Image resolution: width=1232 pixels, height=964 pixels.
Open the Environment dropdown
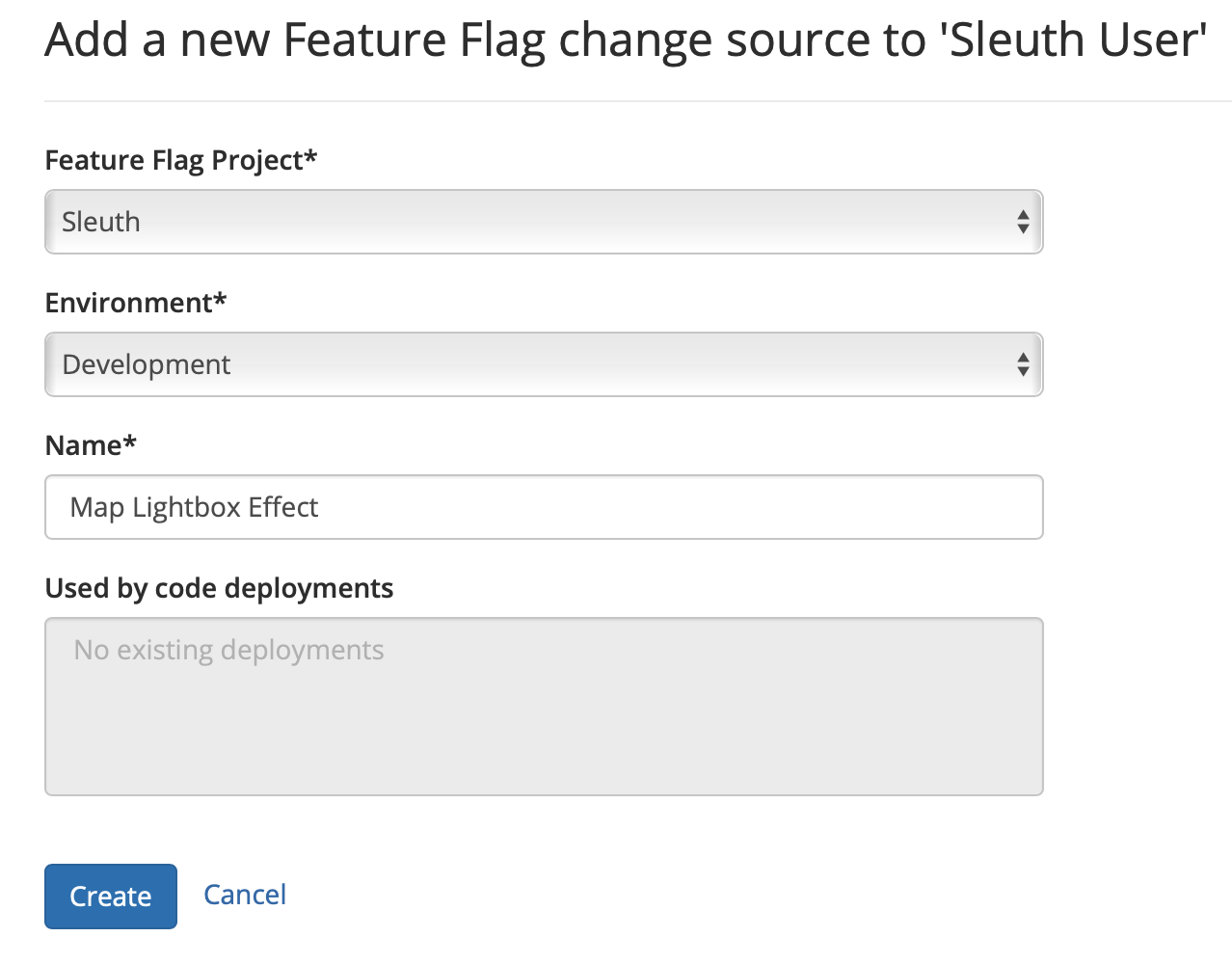tap(543, 364)
